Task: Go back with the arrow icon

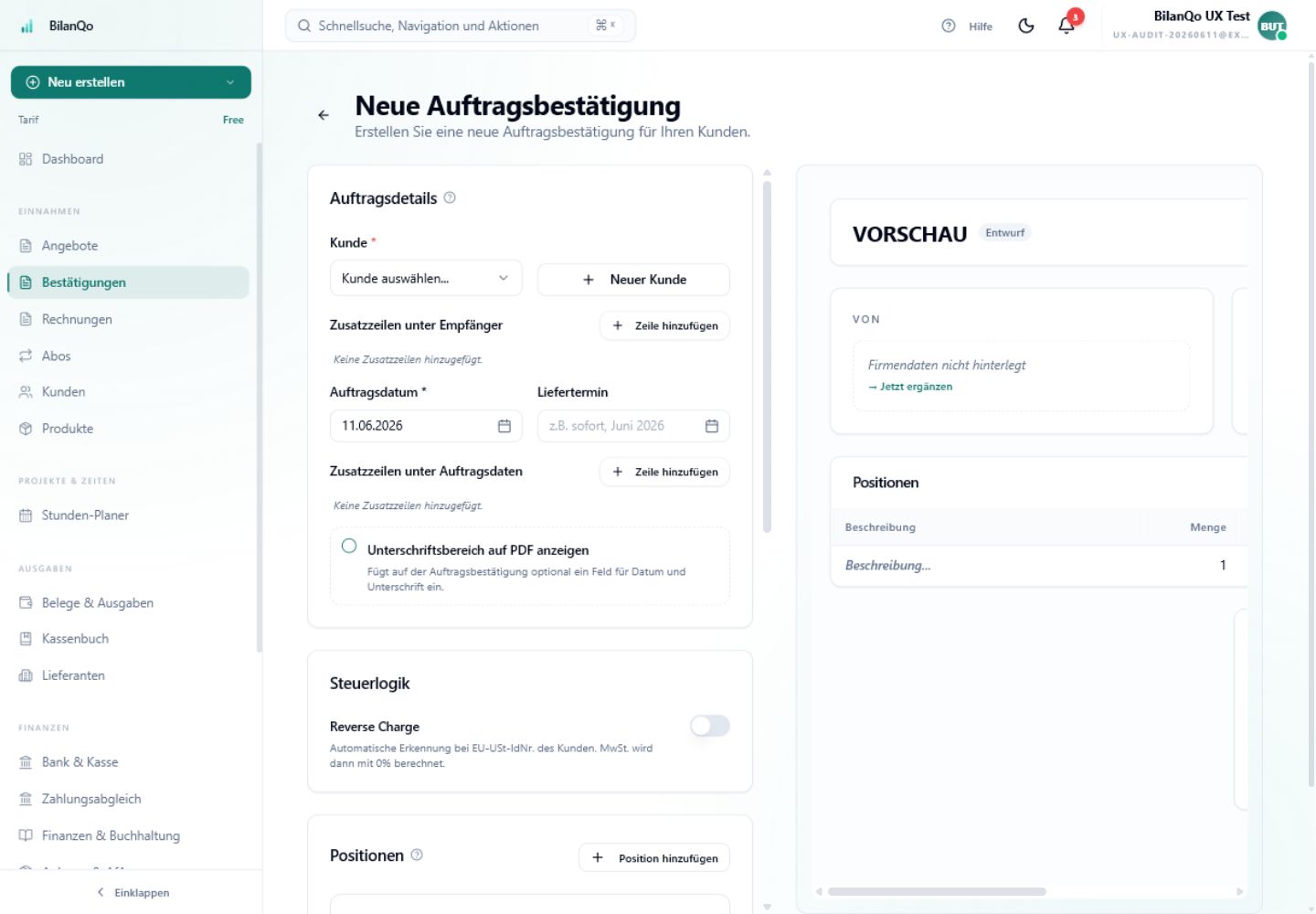Action: [324, 115]
